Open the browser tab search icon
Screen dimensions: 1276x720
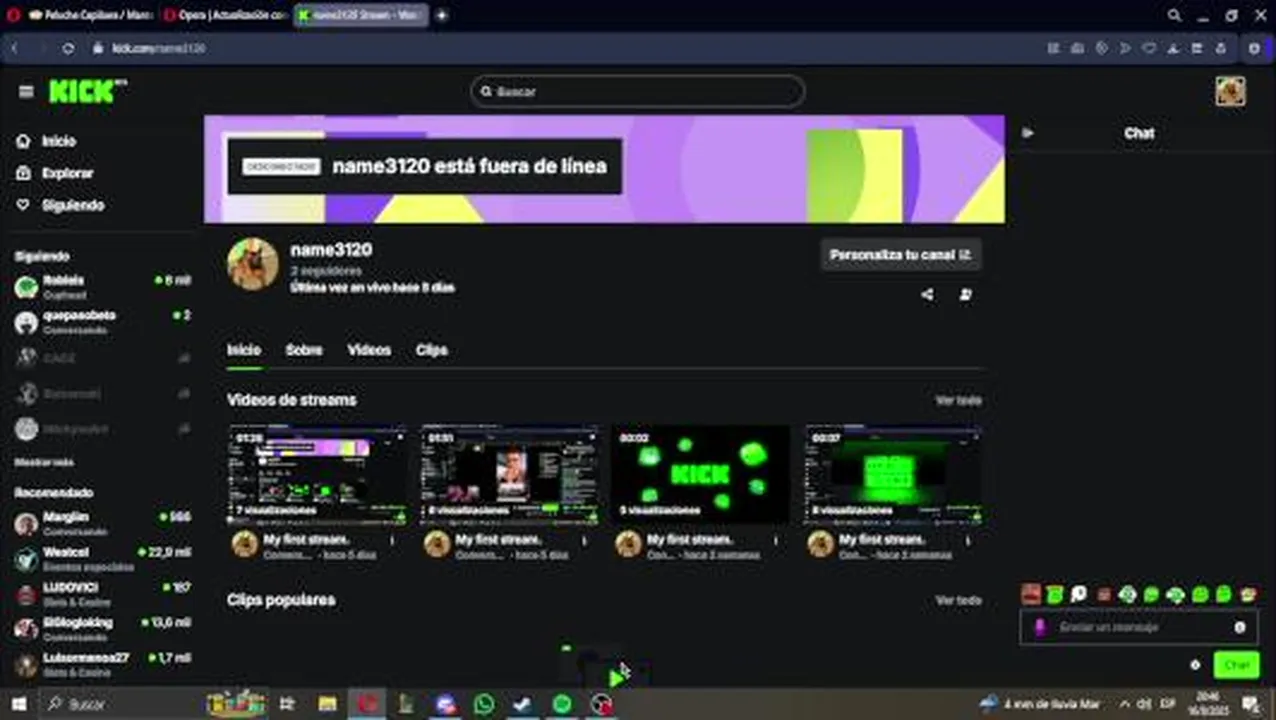[1174, 15]
